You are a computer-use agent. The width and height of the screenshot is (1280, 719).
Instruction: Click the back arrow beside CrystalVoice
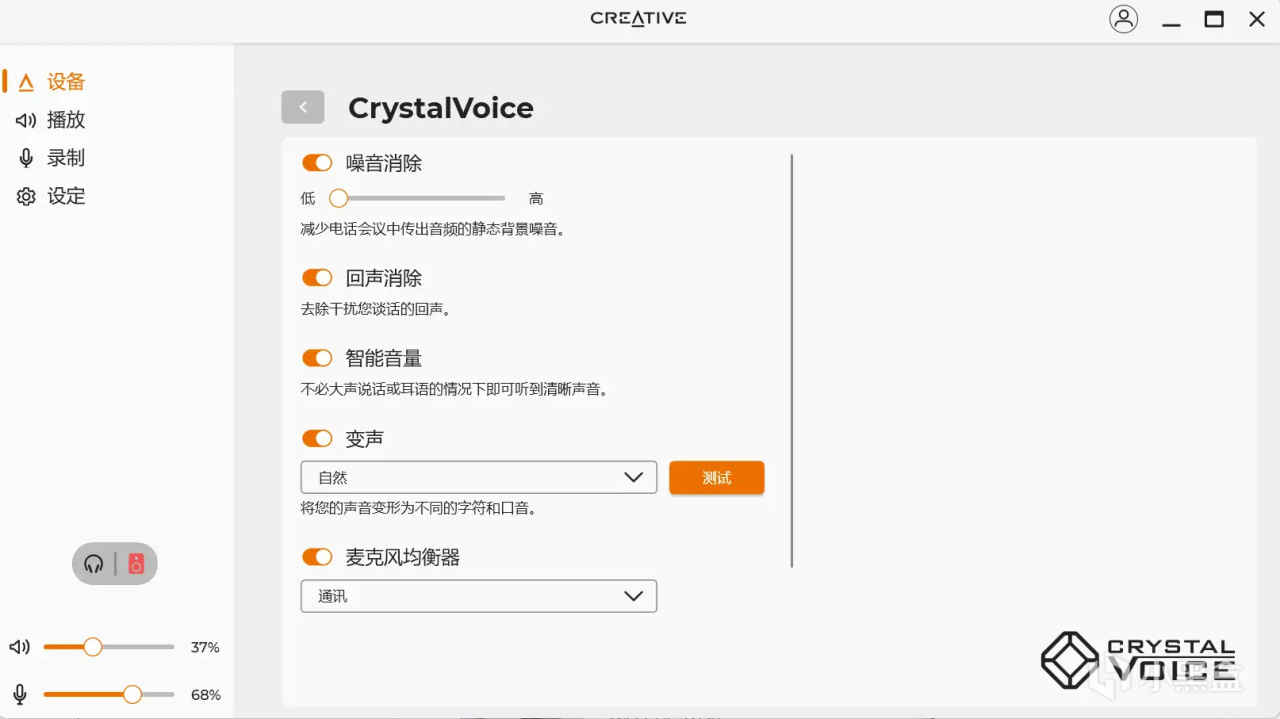tap(303, 107)
